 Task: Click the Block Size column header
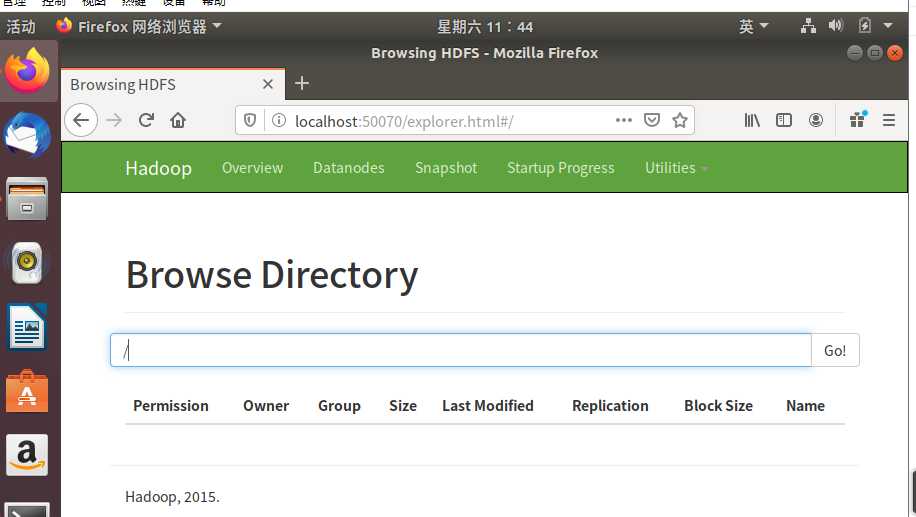[718, 406]
